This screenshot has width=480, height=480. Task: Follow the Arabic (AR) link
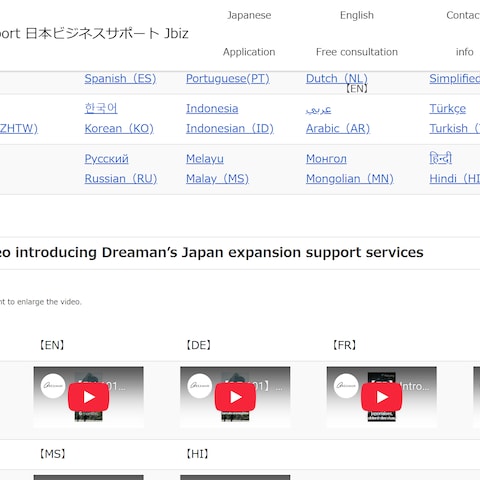coord(338,128)
